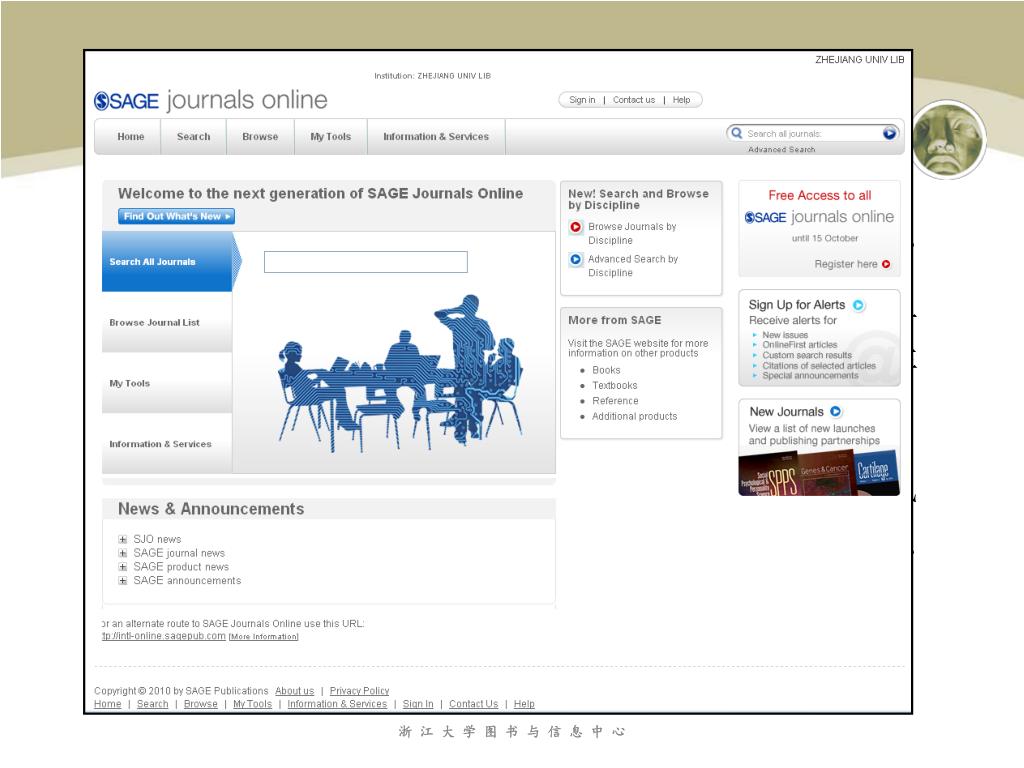This screenshot has height=768, width=1024.
Task: Click the Advanced Search link
Action: tap(782, 150)
